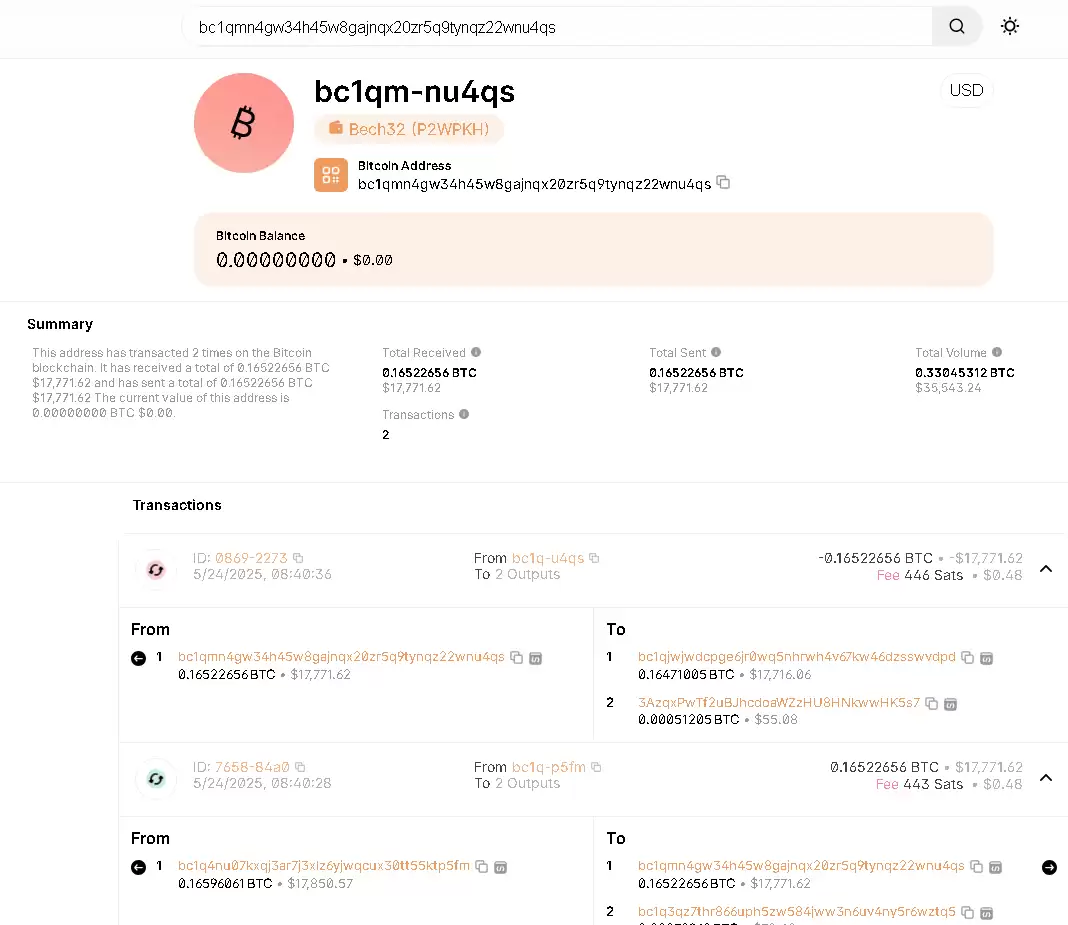Screen dimensions: 1068x925
Task: Click the right arrow next to the 7658-84a0 first output
Action: (x=1049, y=867)
